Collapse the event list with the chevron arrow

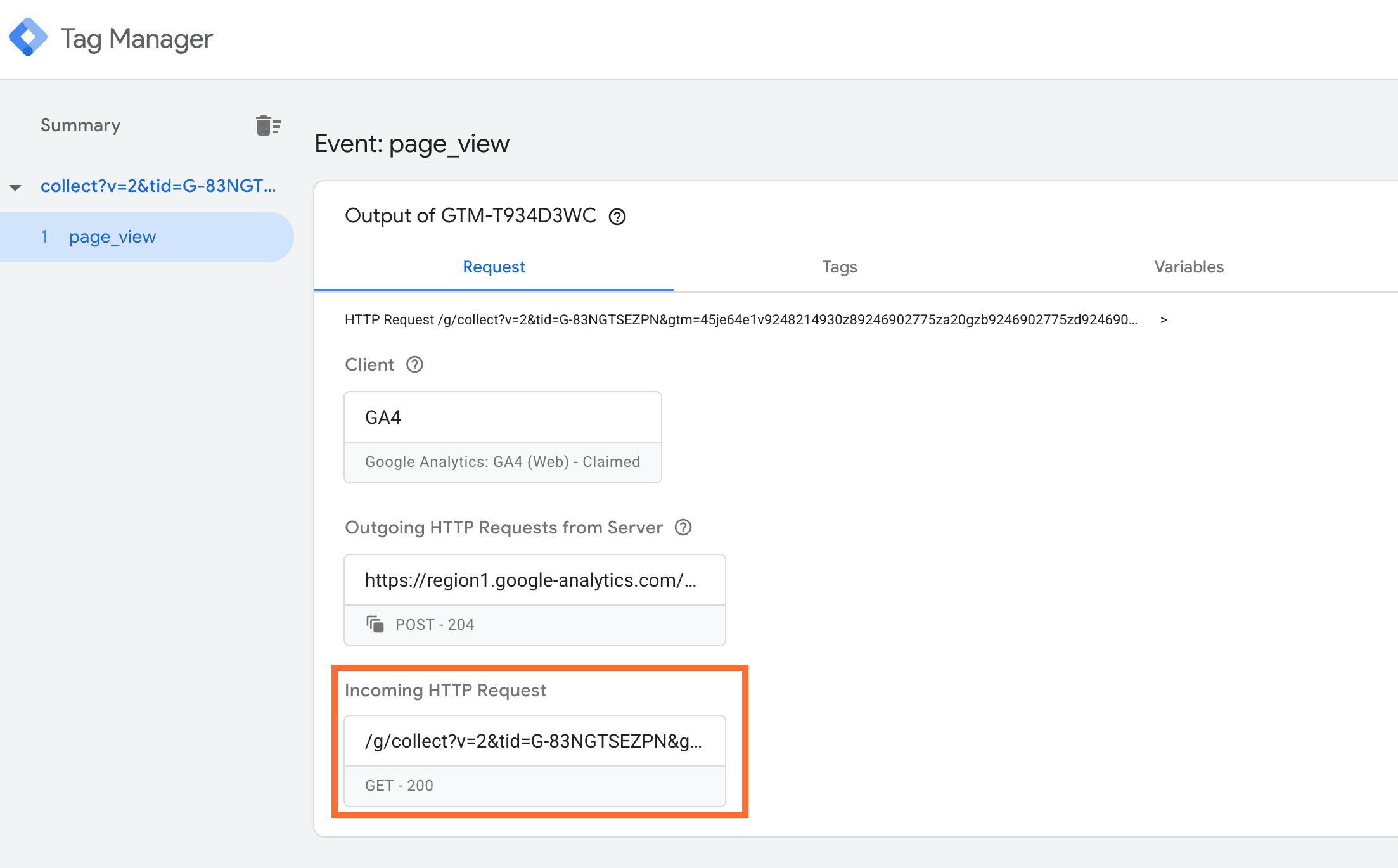click(x=15, y=186)
